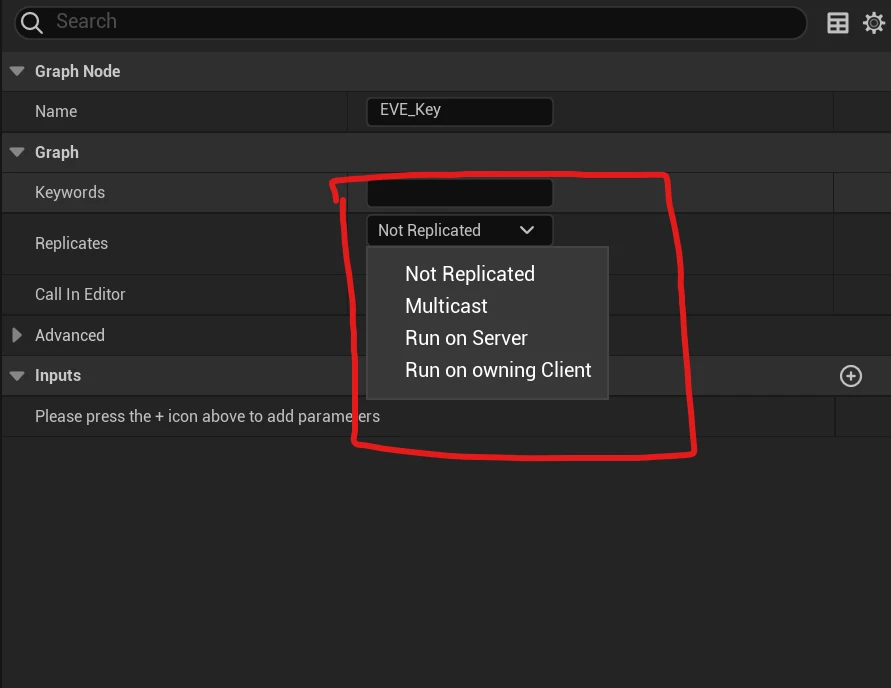This screenshot has height=688, width=891.
Task: Click the Call In Editor label
Action: point(80,294)
